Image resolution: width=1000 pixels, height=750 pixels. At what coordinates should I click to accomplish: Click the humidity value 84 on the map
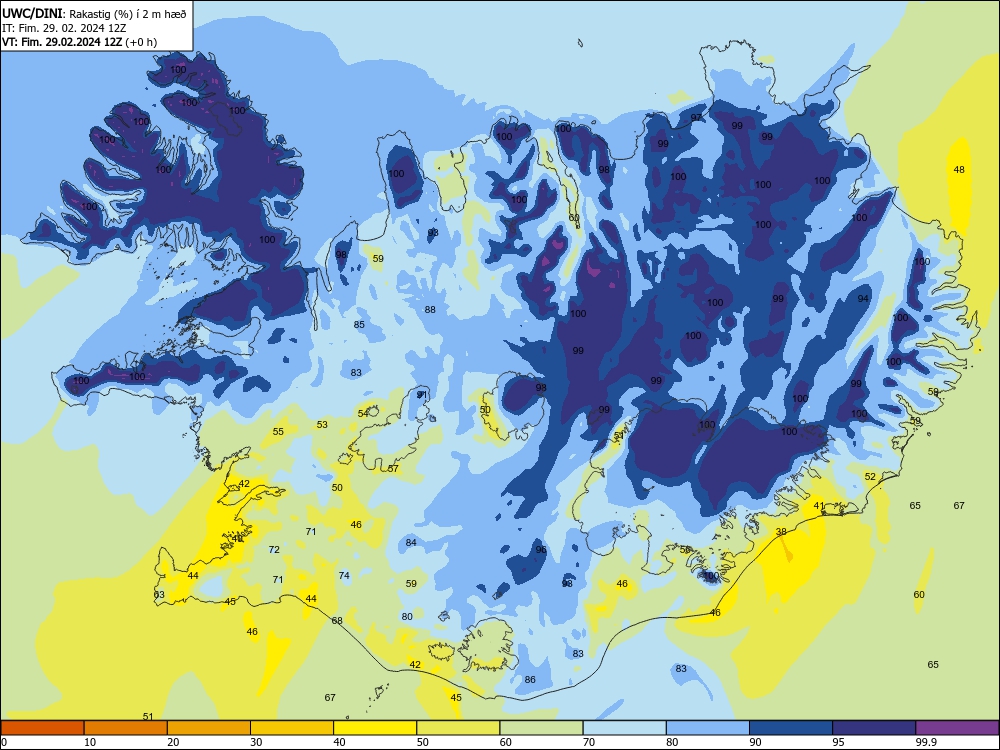click(411, 543)
